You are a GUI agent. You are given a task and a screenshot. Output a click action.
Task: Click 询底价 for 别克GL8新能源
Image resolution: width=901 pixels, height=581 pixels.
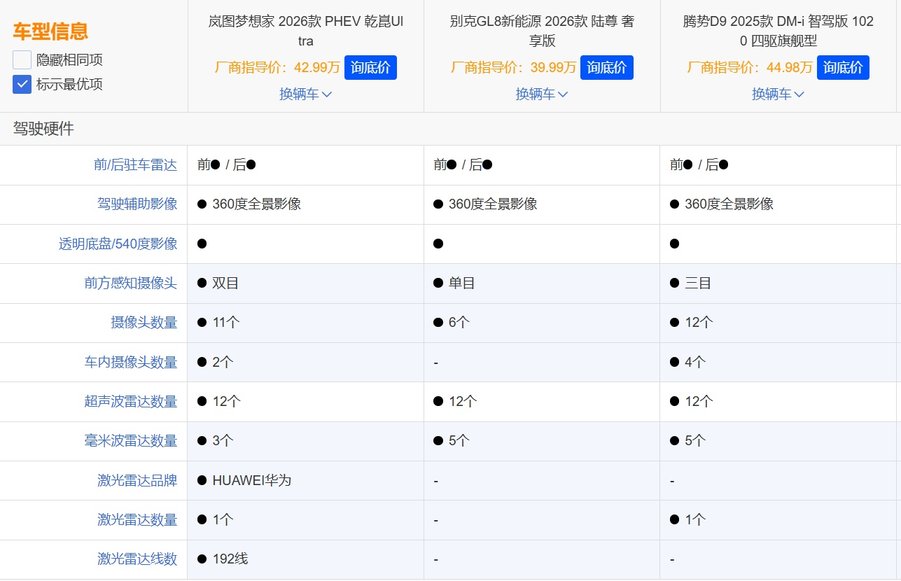[x=607, y=68]
